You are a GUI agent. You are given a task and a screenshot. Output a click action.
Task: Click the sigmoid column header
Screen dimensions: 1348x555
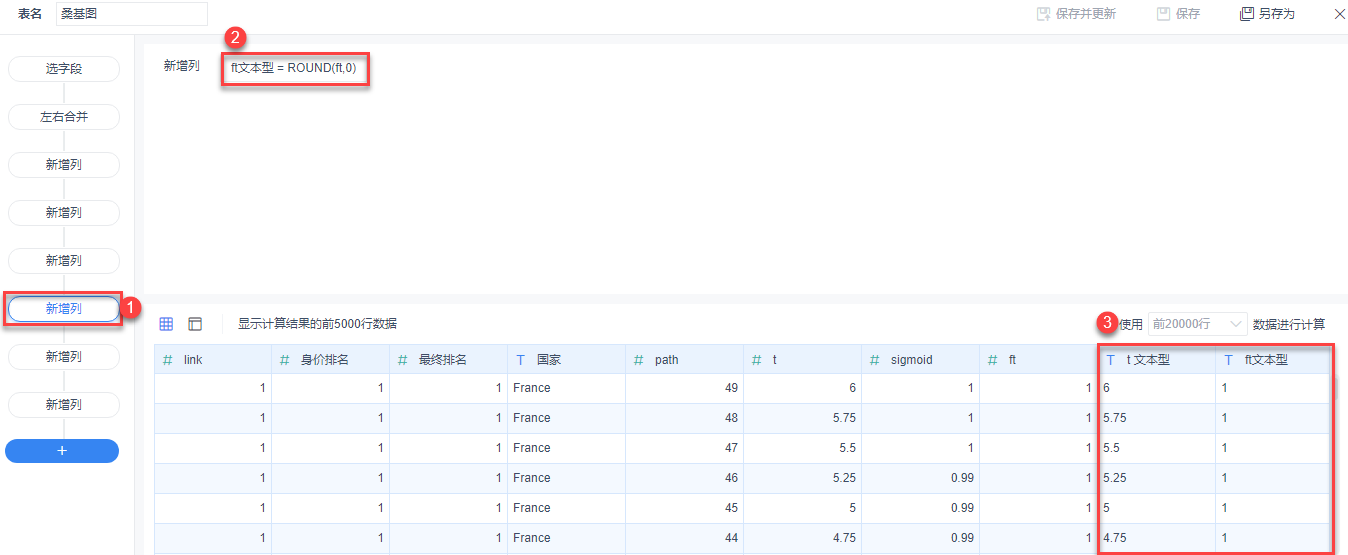coord(920,359)
